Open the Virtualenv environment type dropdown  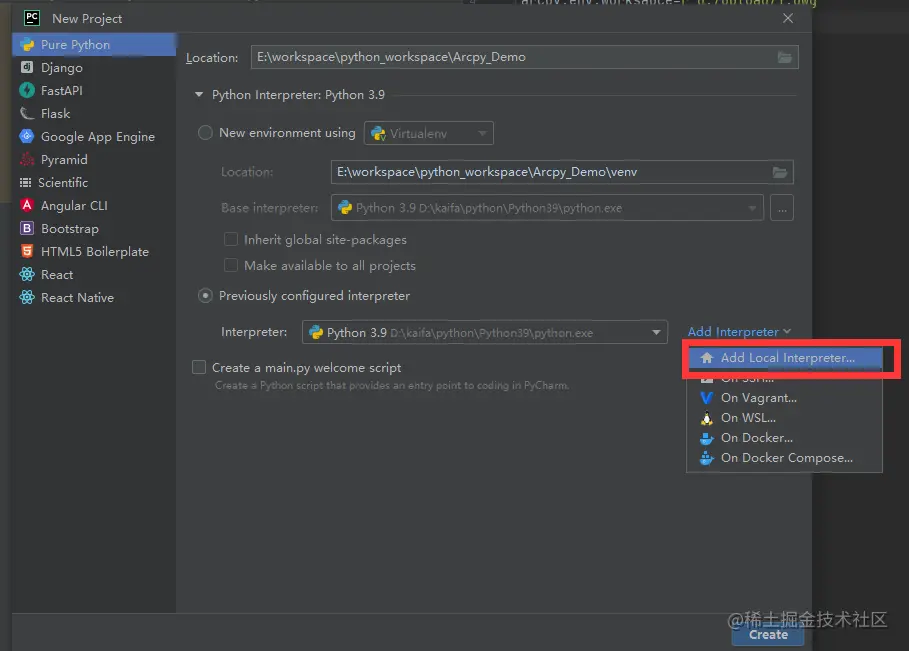click(428, 133)
